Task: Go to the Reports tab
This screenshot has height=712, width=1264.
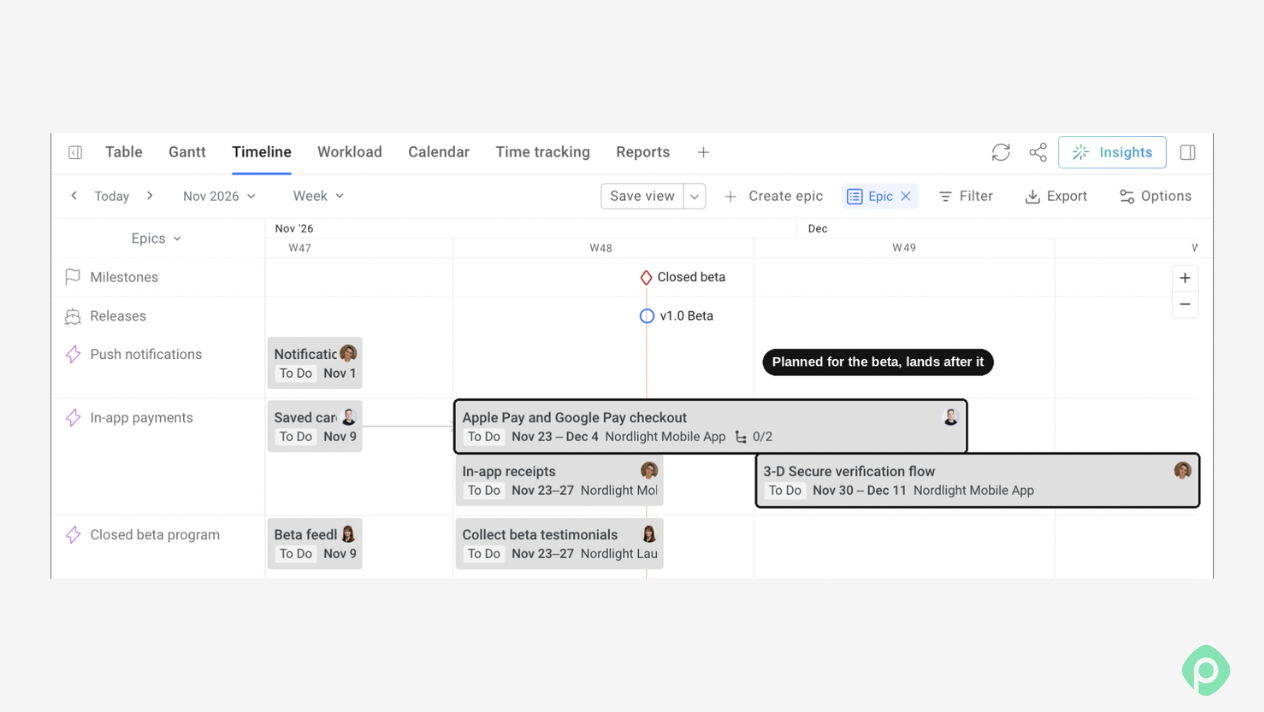Action: [x=643, y=152]
